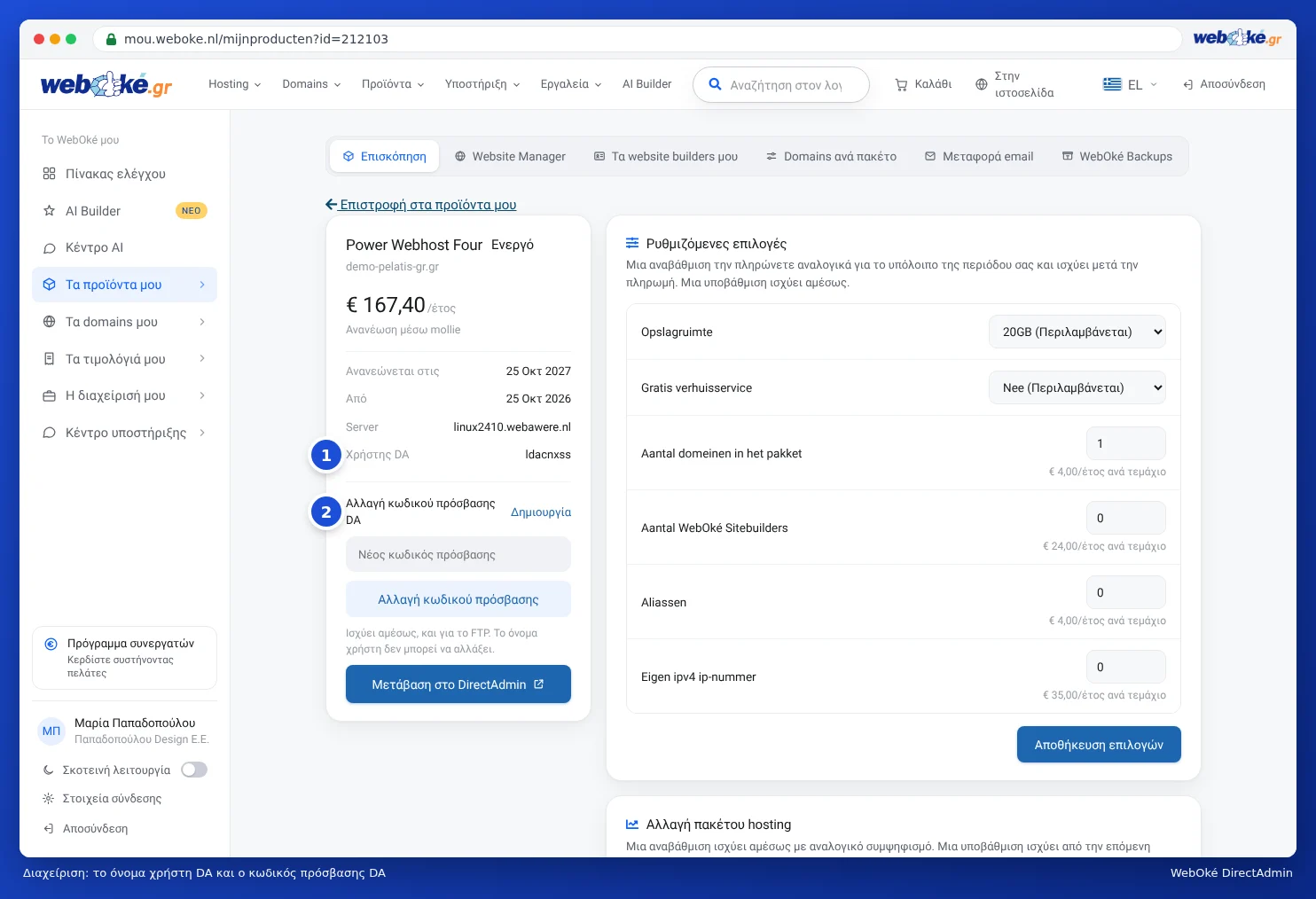Click the Πίνακας ελέγχου dashboard icon
Screen dimensions: 1316x899
tap(49, 174)
